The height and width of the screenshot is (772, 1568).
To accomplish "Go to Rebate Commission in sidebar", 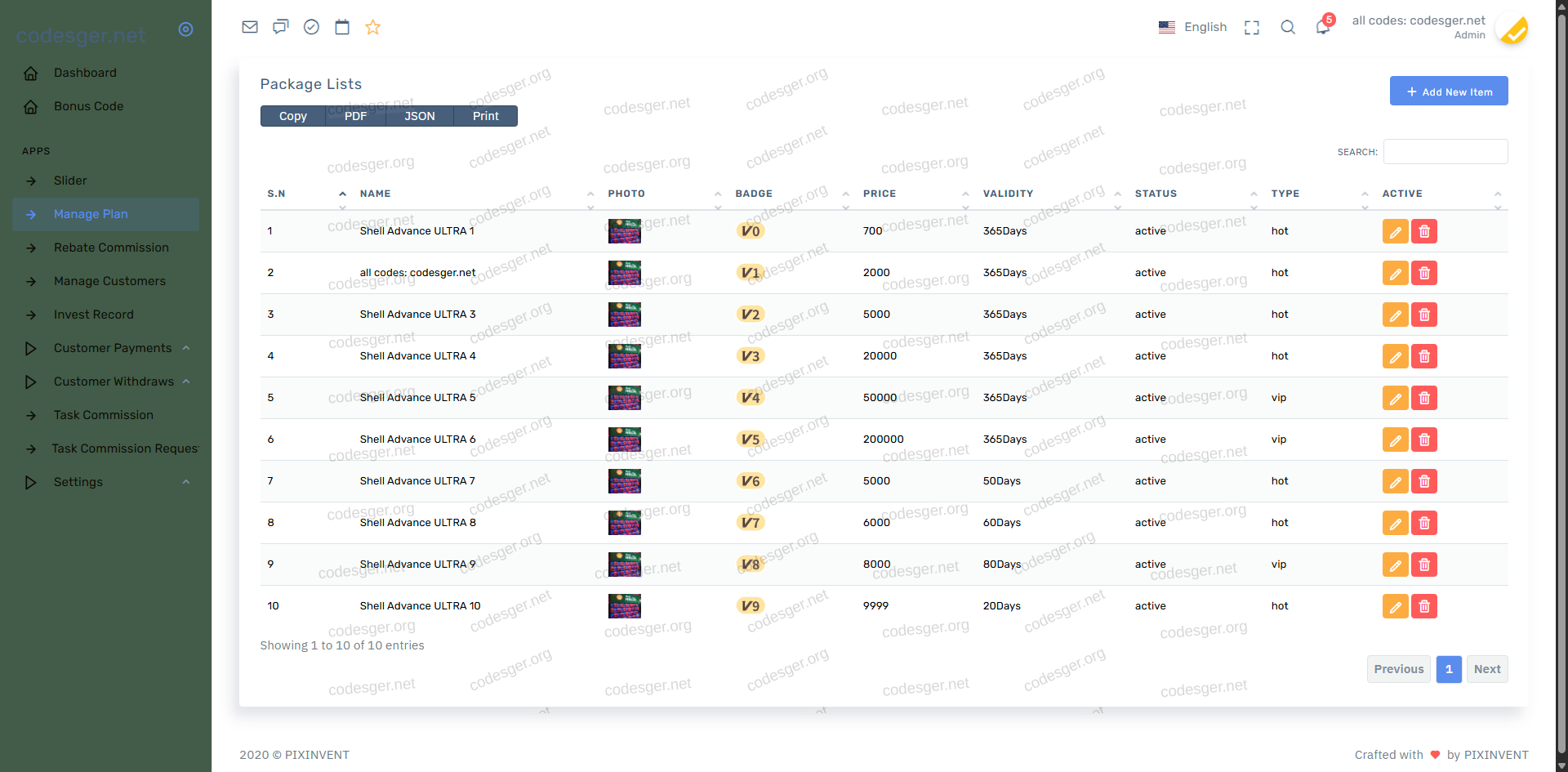I will point(111,248).
